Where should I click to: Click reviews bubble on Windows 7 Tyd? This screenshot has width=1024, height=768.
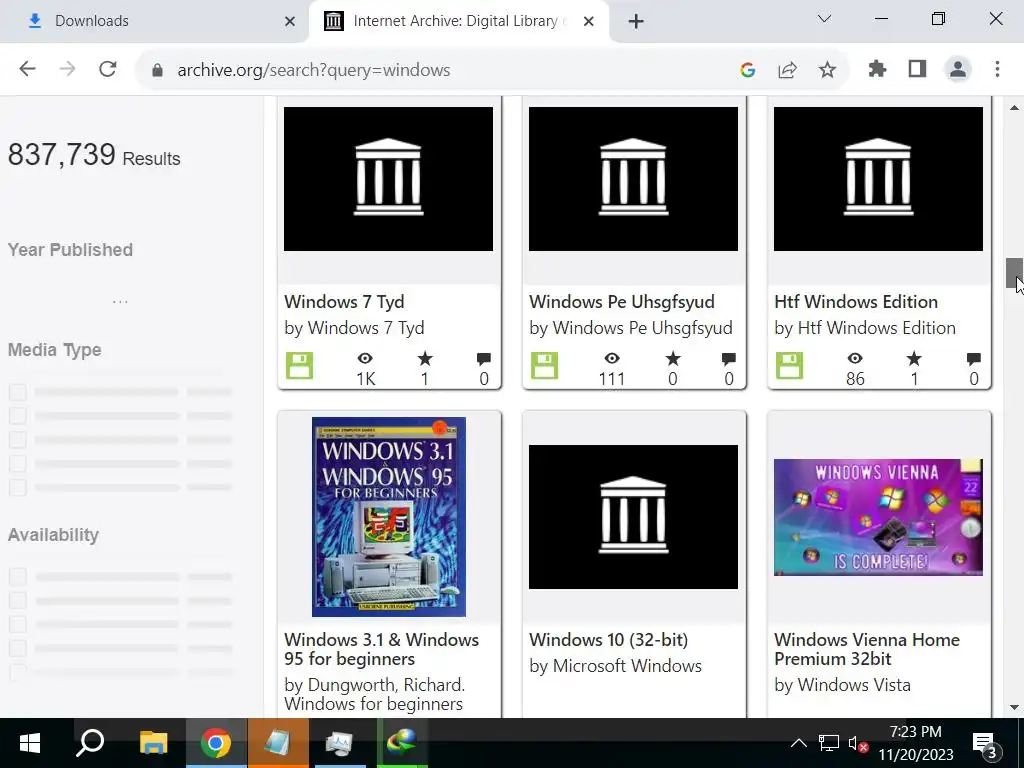pos(484,359)
